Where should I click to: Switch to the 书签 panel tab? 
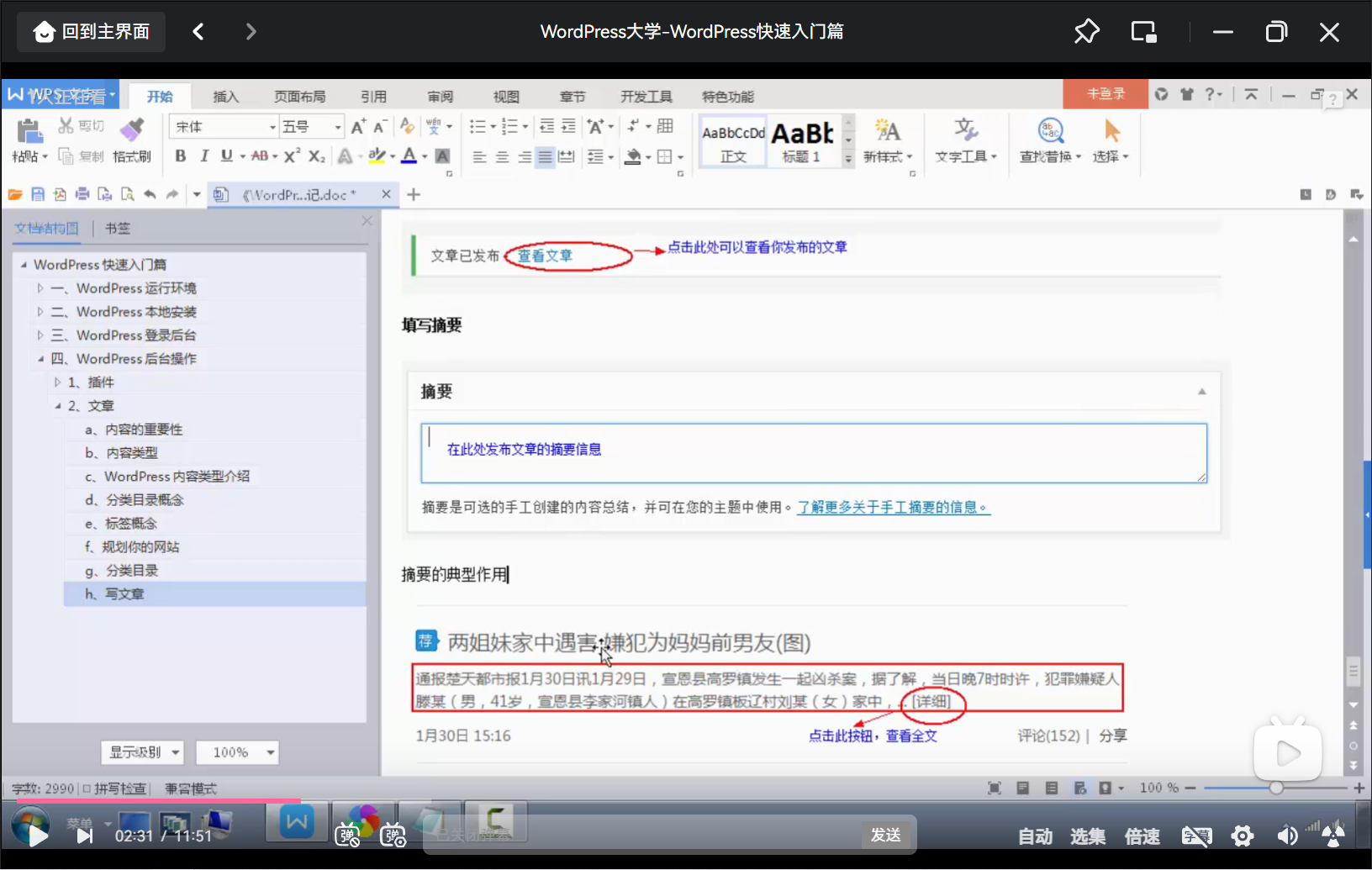pos(118,229)
